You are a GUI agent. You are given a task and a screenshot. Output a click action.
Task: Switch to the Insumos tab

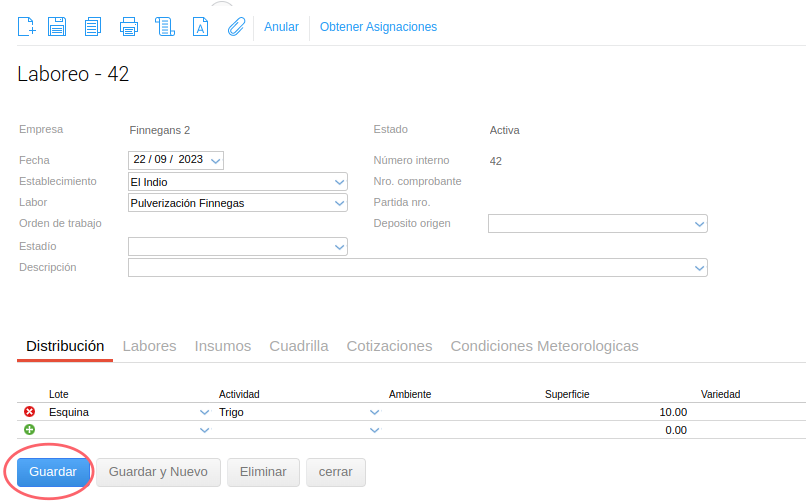point(222,346)
